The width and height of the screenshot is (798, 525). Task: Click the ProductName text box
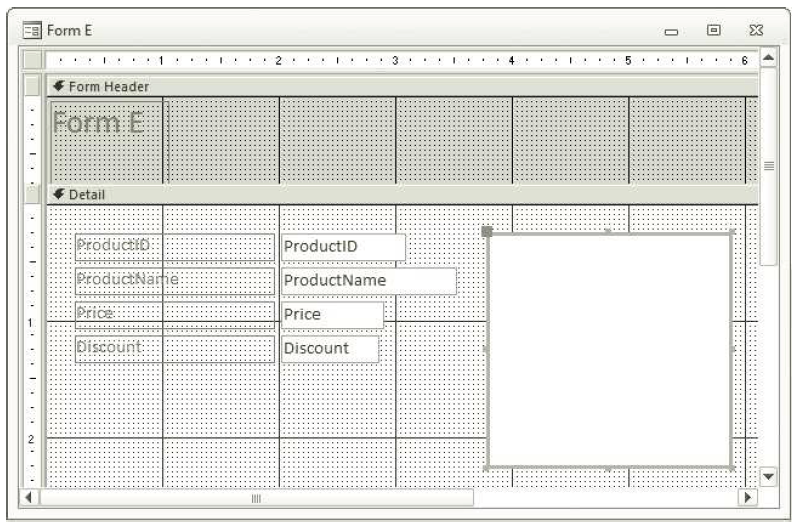369,281
